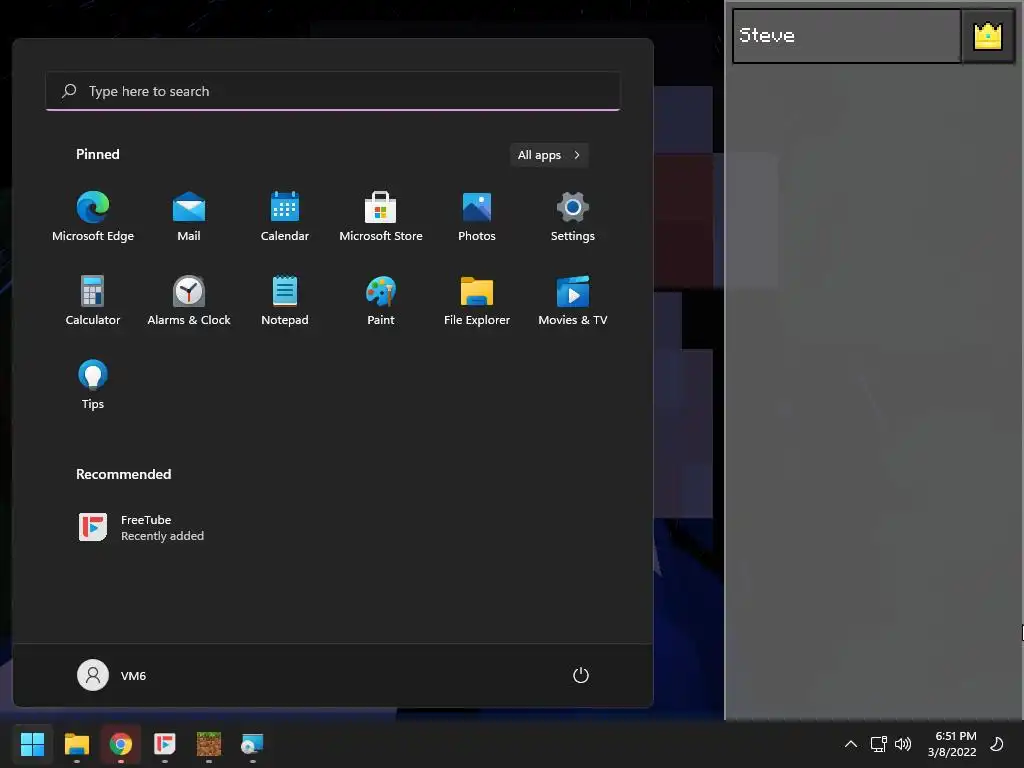The image size is (1024, 768).
Task: Click the Steve player name entry
Action: [846, 36]
